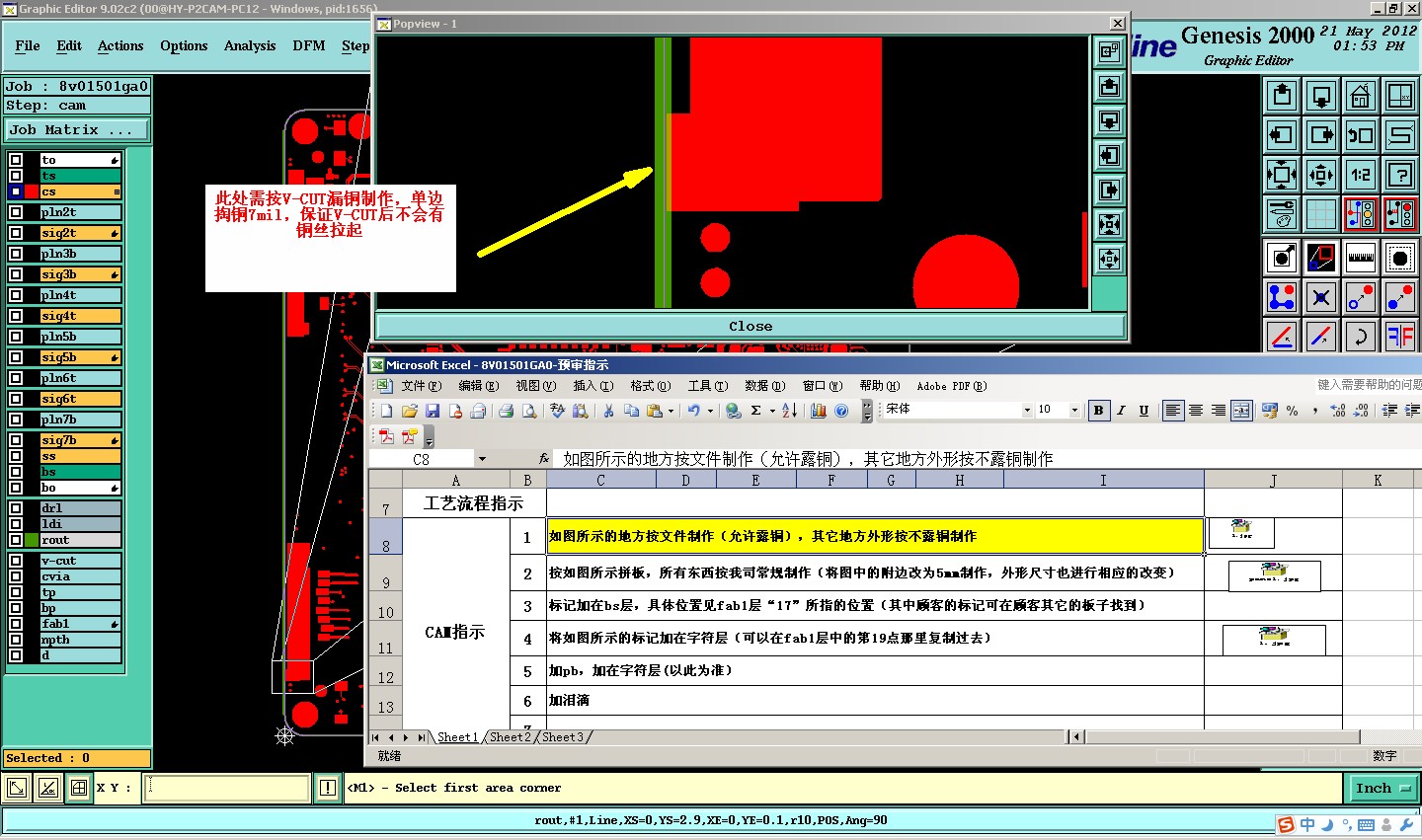
Task: Open Excel Undo history dropdown arrow
Action: tap(710, 411)
